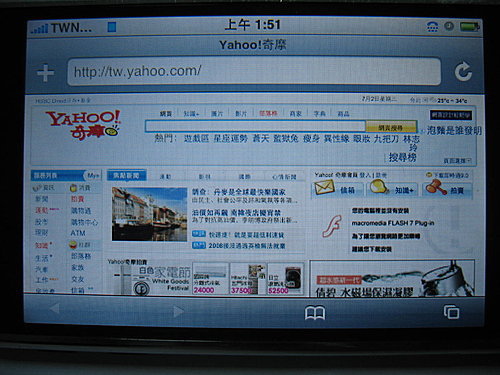Tap the Safari back arrow
Image resolution: width=500 pixels, height=375 pixels.
(55, 308)
